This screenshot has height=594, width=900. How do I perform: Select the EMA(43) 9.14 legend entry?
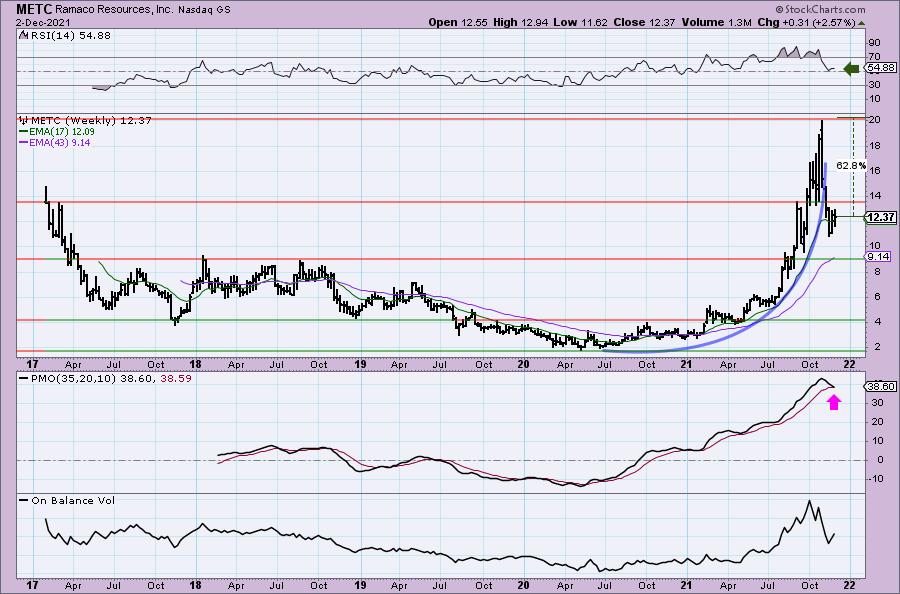[60, 142]
